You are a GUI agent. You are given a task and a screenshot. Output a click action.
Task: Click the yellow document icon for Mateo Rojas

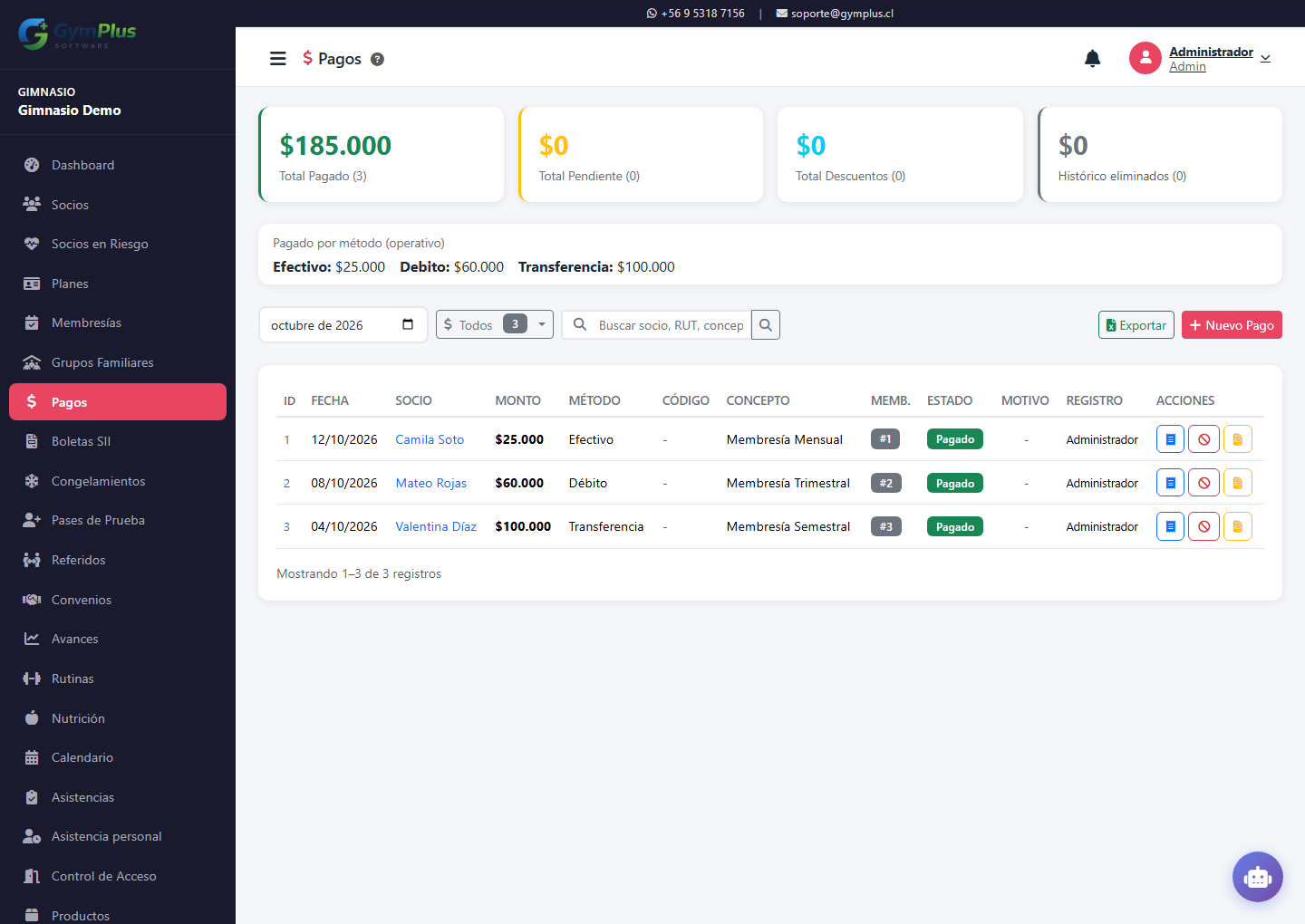pyautogui.click(x=1238, y=483)
